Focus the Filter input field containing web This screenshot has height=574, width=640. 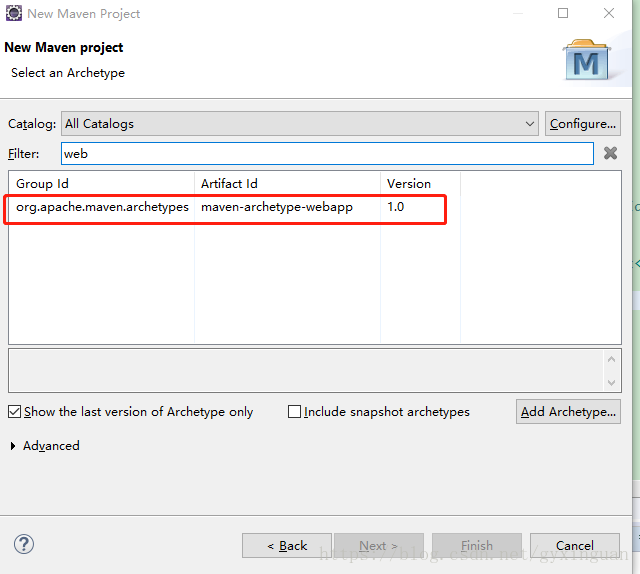click(327, 154)
